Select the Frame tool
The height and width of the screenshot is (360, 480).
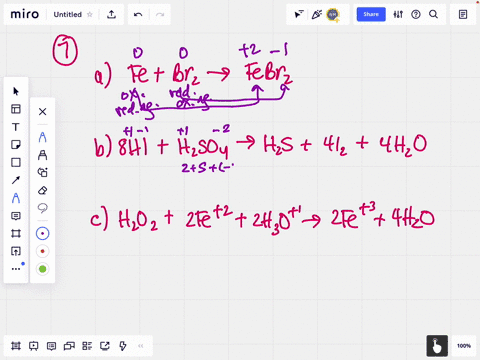click(16, 233)
